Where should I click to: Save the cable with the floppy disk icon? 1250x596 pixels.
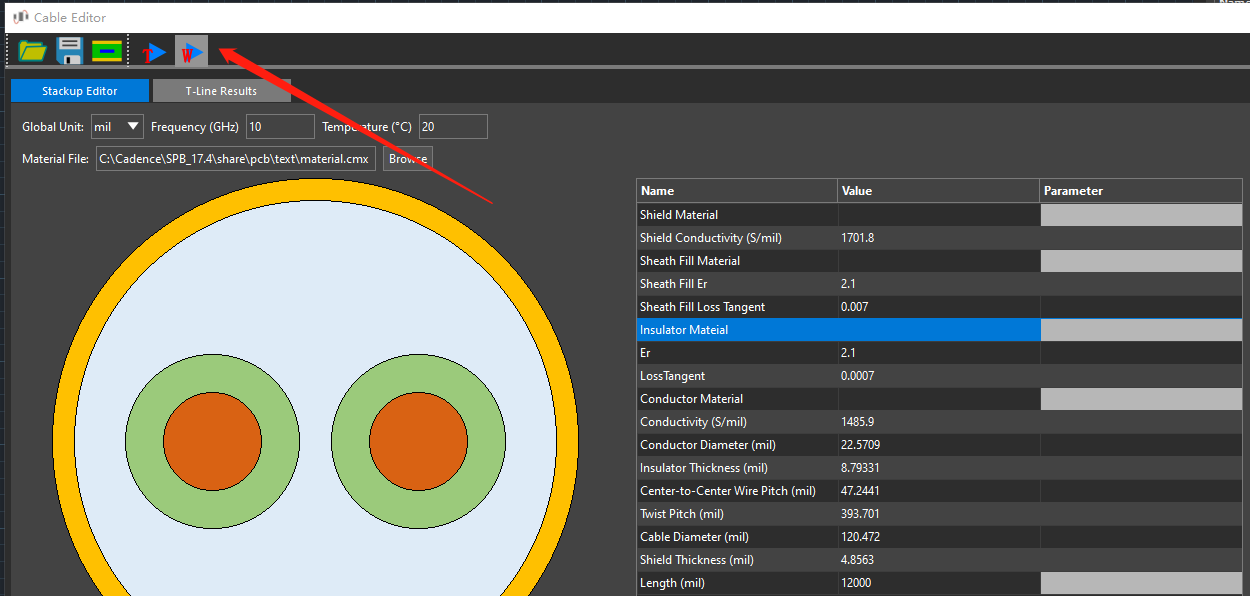[70, 50]
